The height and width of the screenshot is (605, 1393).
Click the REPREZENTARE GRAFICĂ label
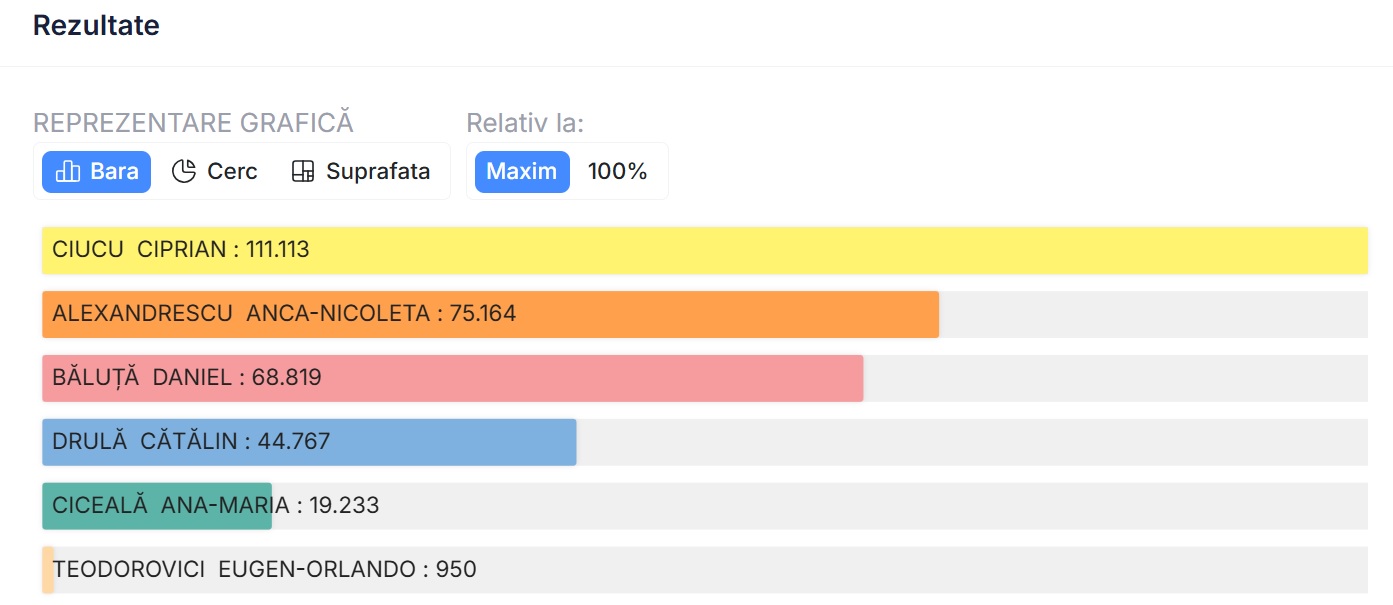[193, 123]
